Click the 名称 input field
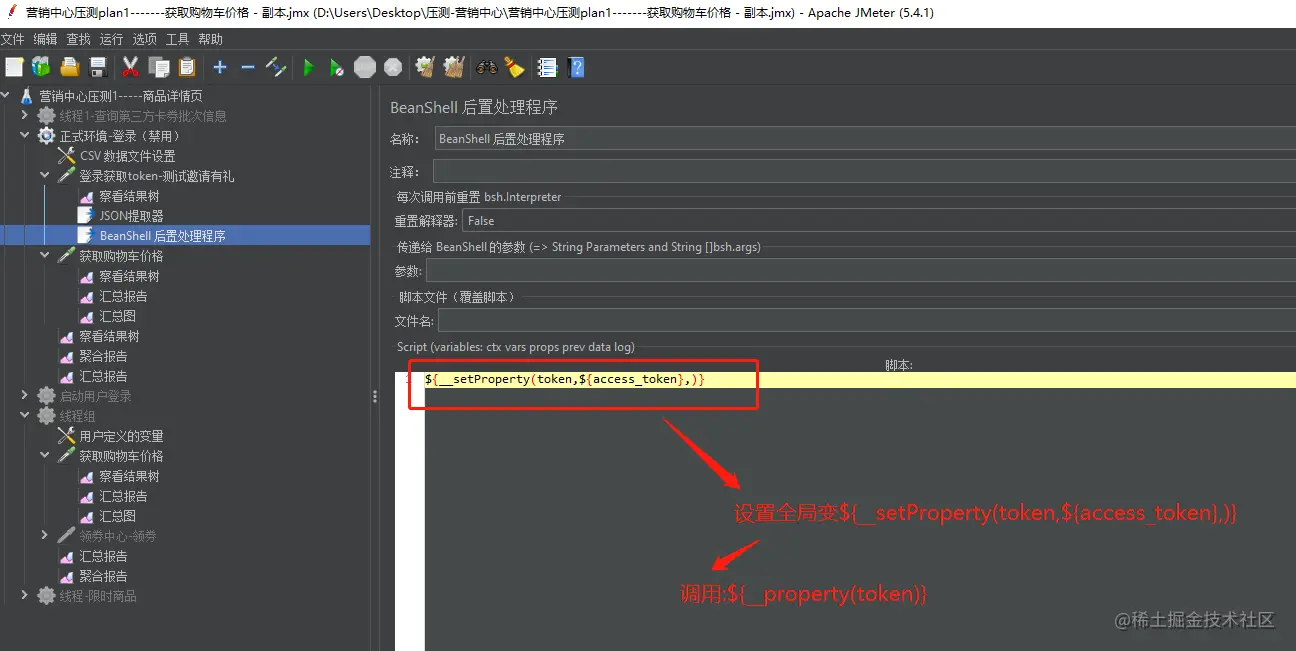 [x=700, y=138]
